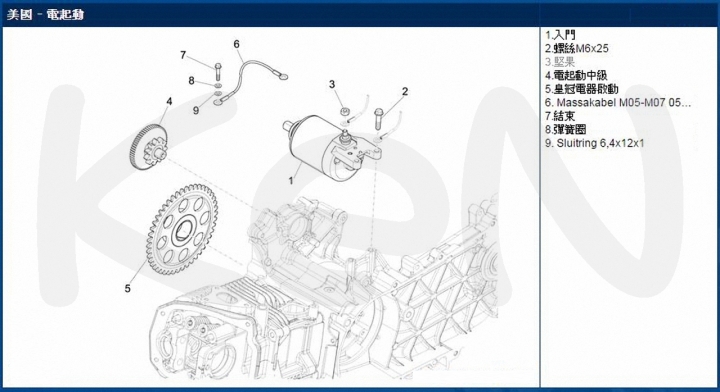Click diagram callout number 6
This screenshot has width=720, height=392.
pyautogui.click(x=236, y=44)
